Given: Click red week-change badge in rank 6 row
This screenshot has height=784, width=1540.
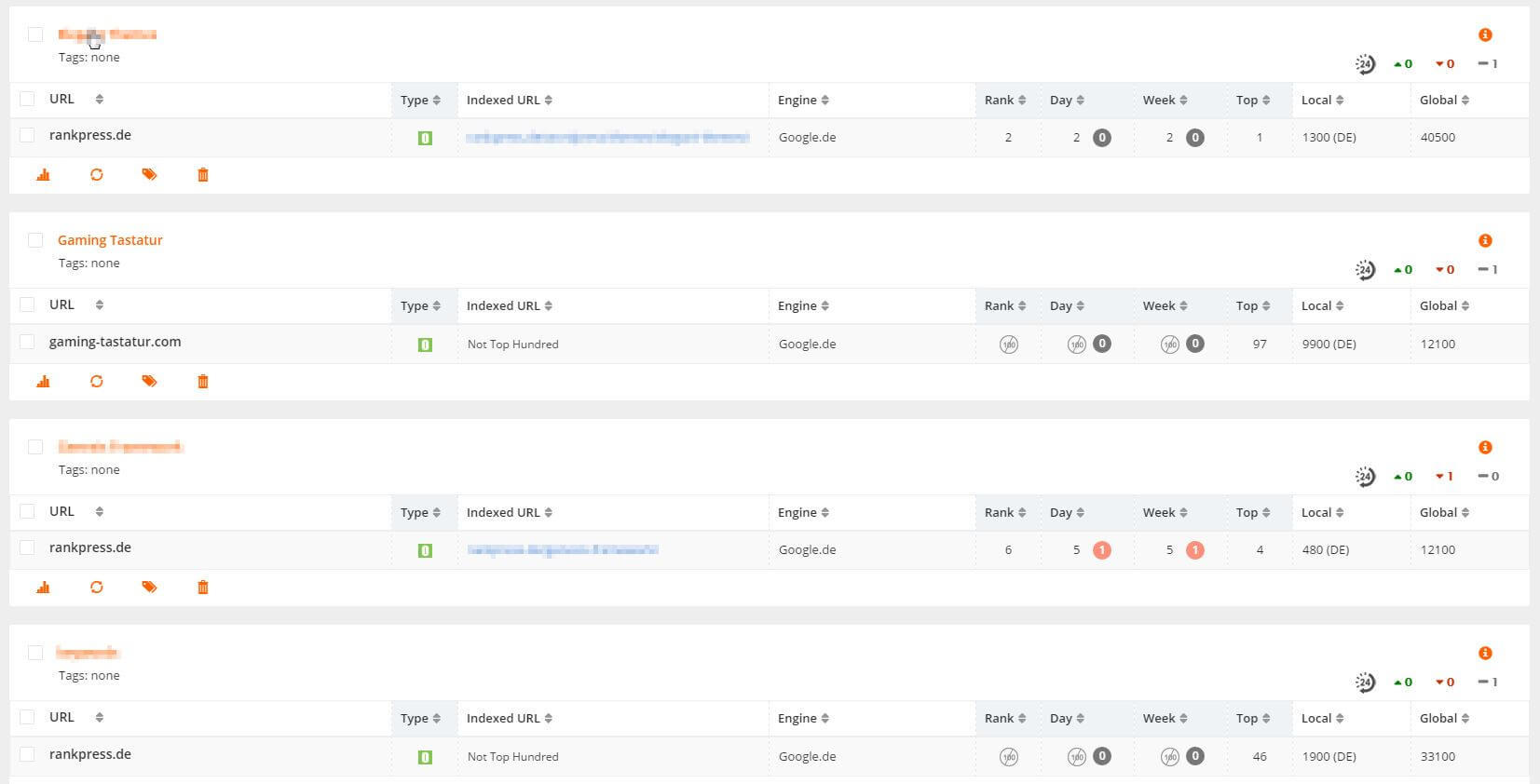Looking at the screenshot, I should (1195, 550).
